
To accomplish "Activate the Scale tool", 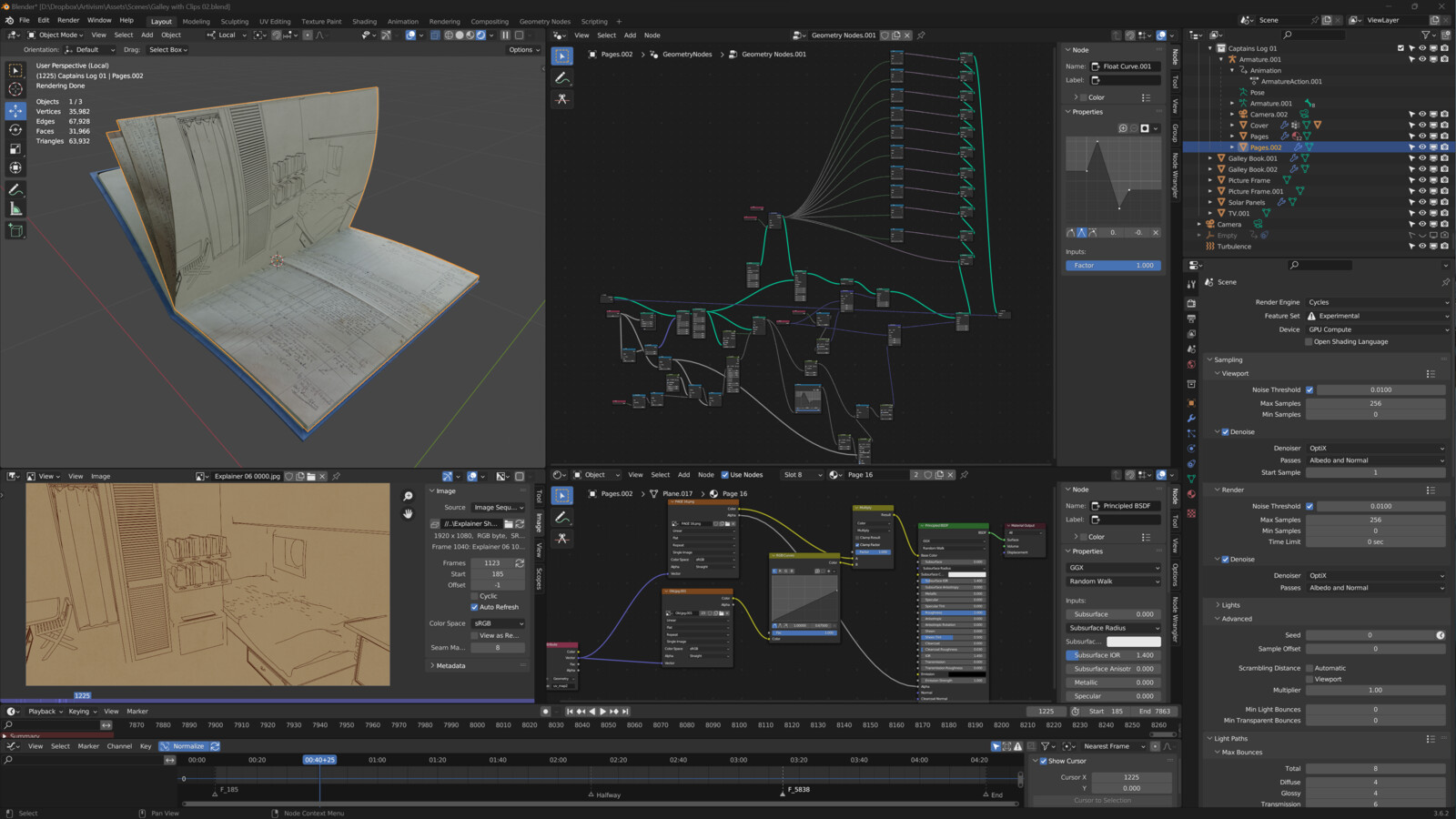I will 15,148.
